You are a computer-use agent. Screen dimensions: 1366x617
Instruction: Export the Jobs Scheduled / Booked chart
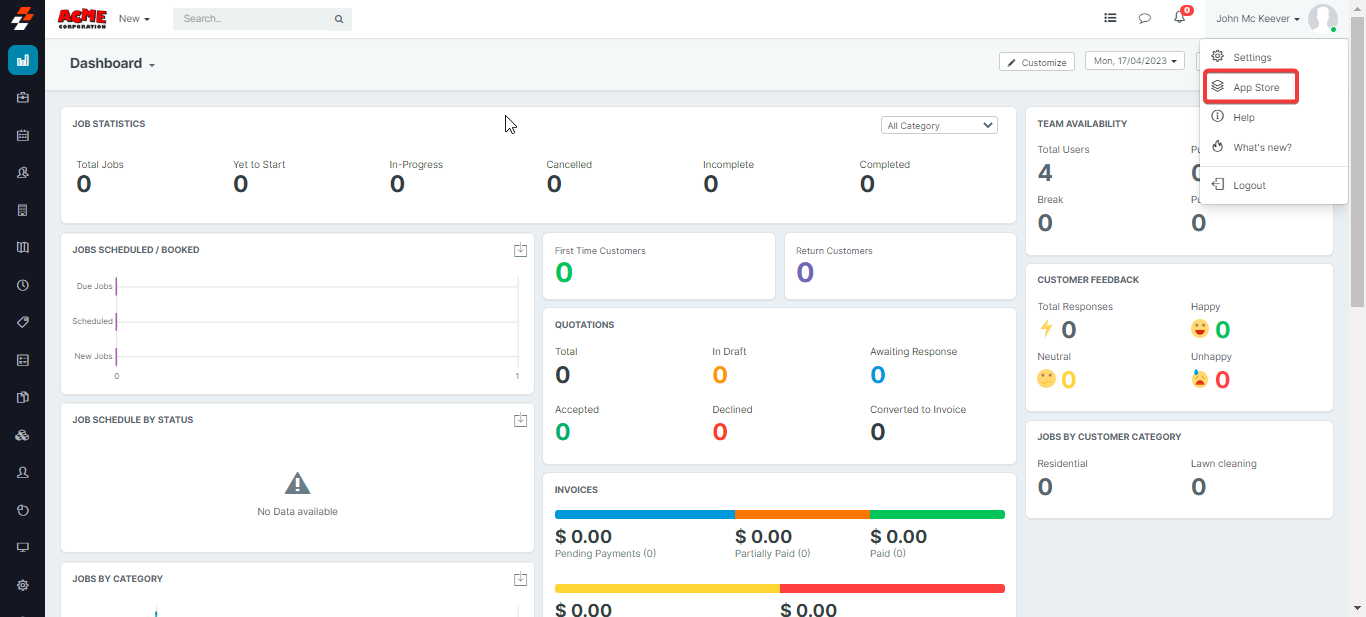[x=520, y=250]
